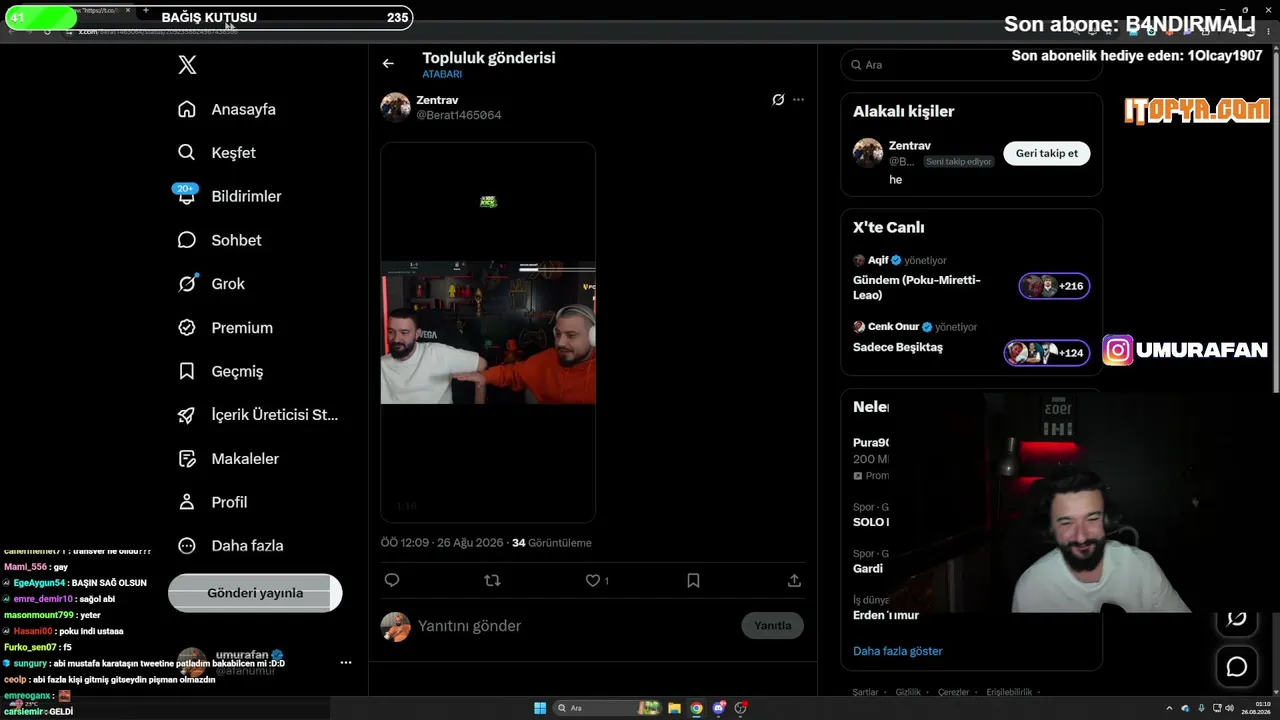Open File Explorer from the taskbar
The height and width of the screenshot is (720, 1280).
click(x=674, y=708)
